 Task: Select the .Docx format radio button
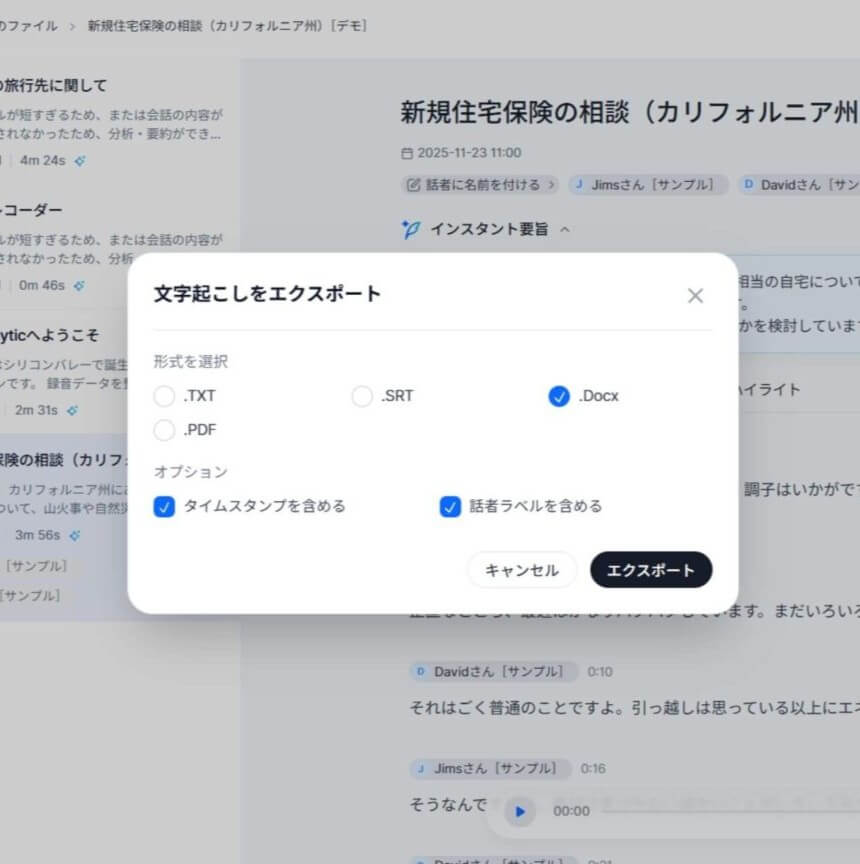click(x=559, y=396)
